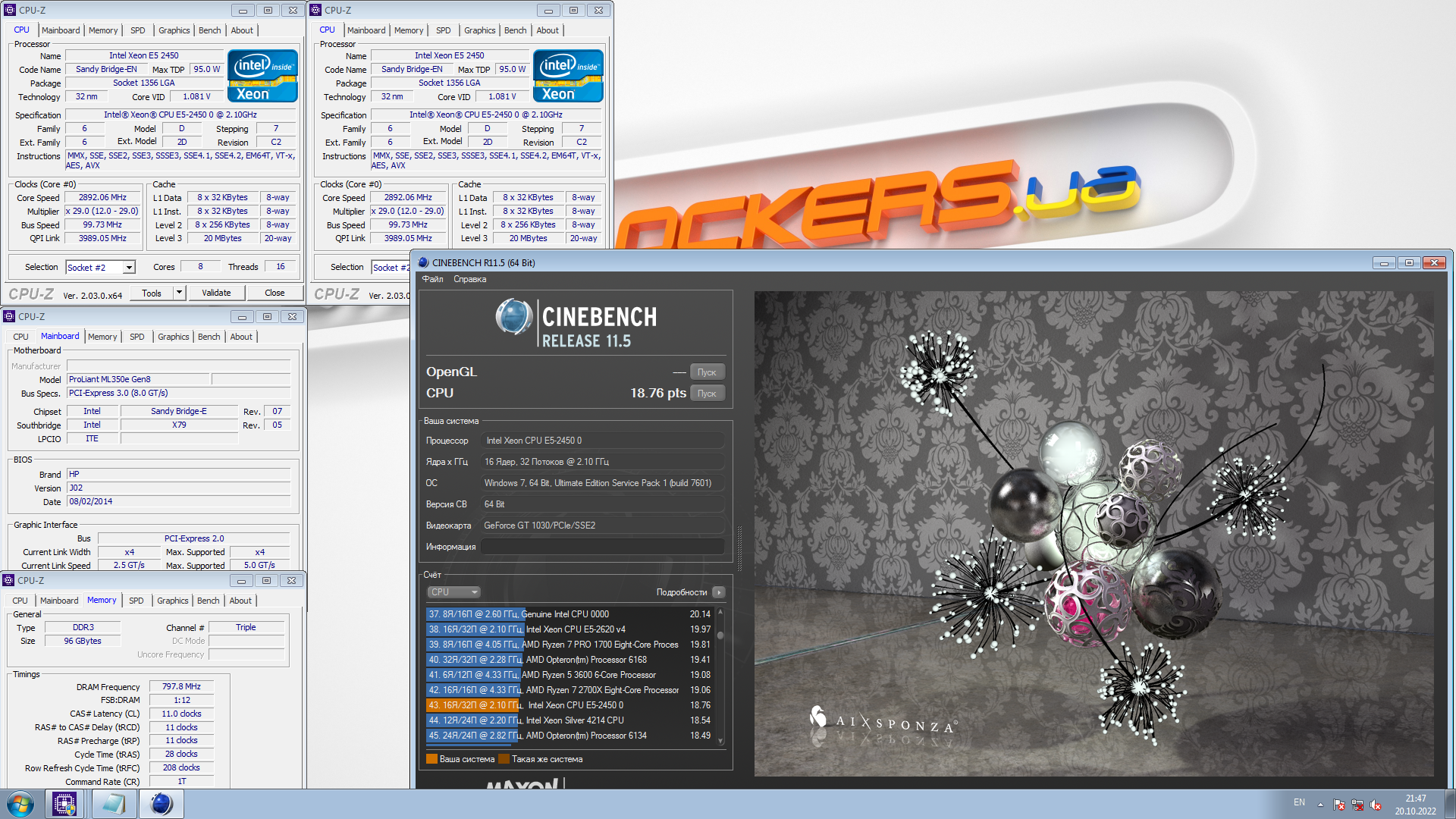Show hidden tray icons arrow
Image resolution: width=1456 pixels, height=819 pixels.
click(x=1320, y=805)
